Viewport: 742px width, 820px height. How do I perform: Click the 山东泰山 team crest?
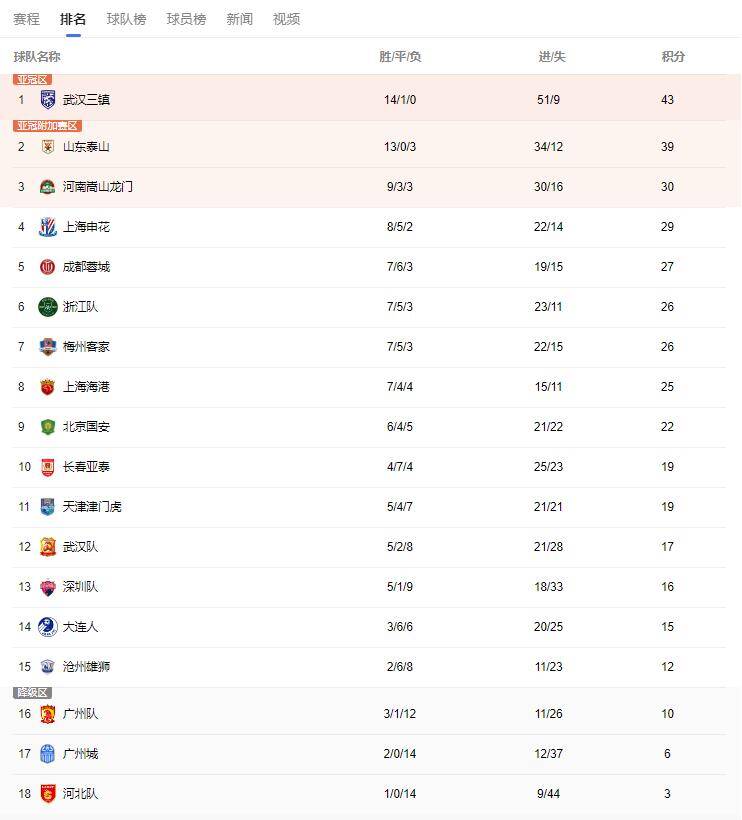click(48, 146)
